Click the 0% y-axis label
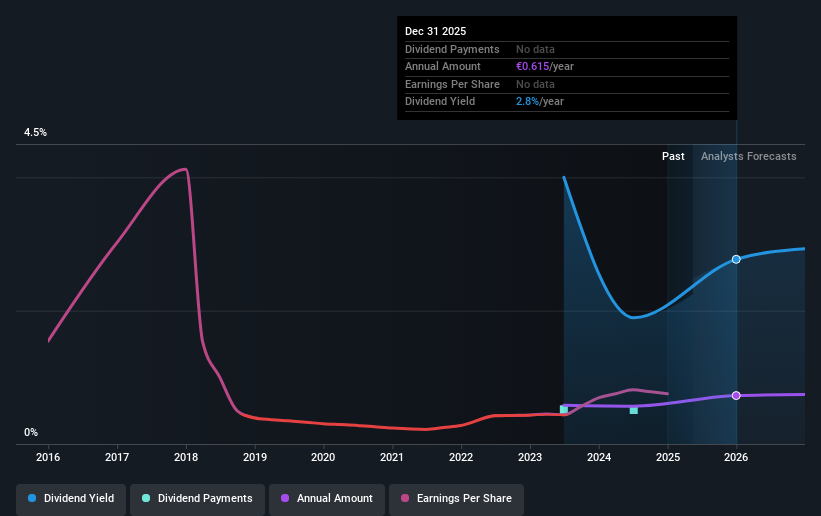This screenshot has width=821, height=516. pyautogui.click(x=31, y=433)
